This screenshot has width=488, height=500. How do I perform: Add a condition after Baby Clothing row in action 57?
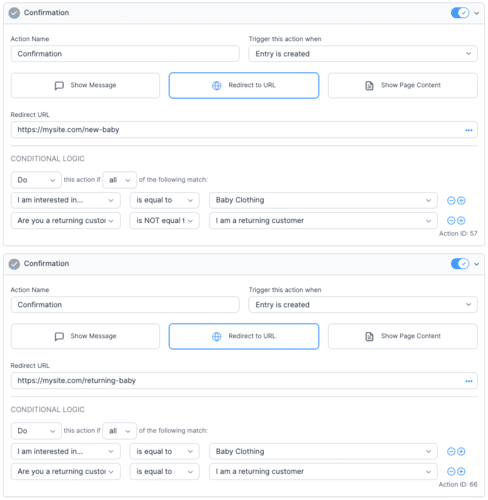click(461, 201)
